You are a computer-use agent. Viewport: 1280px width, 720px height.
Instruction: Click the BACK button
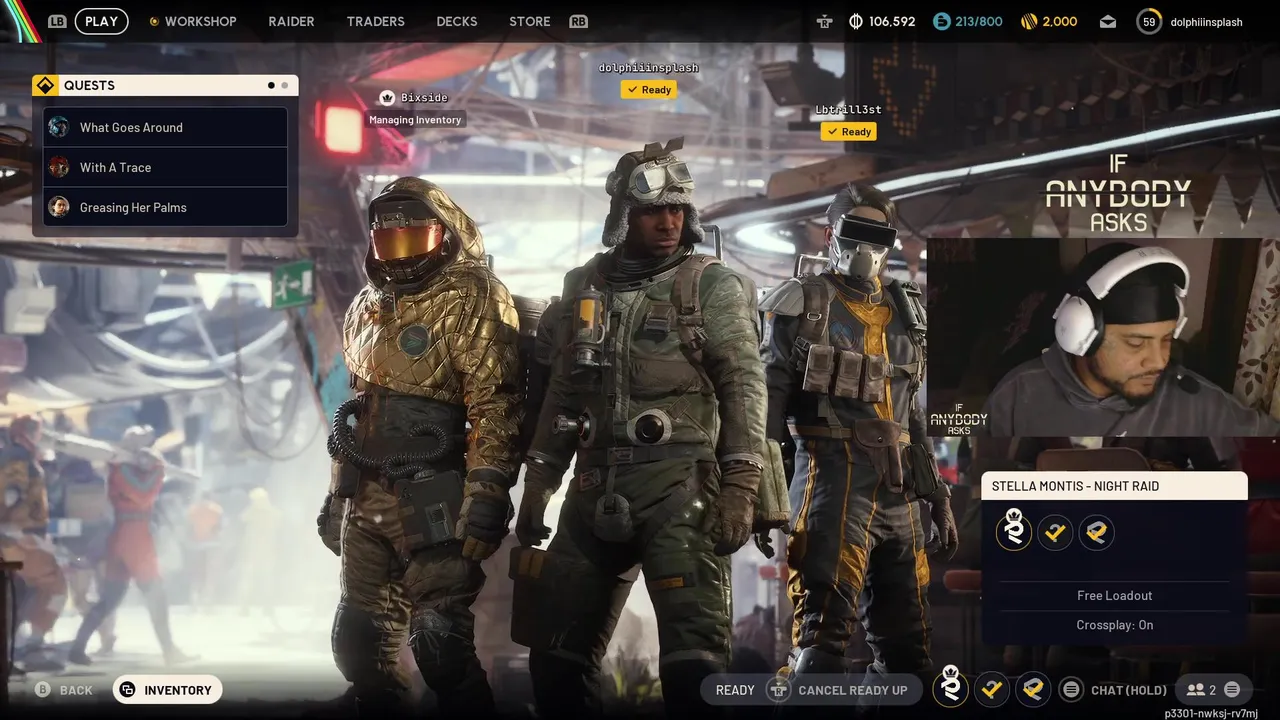point(64,690)
